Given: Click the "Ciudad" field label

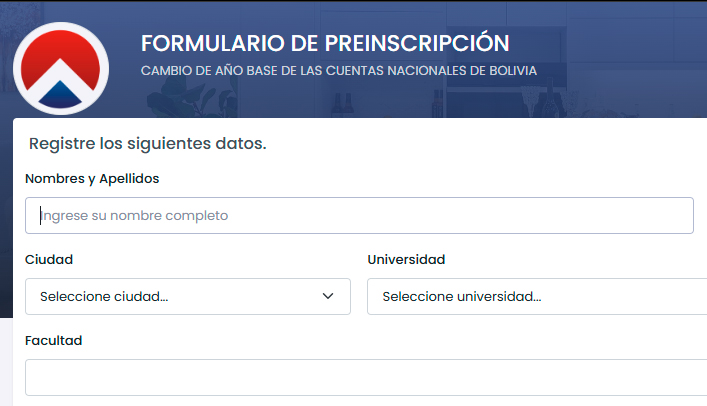Looking at the screenshot, I should click(49, 259).
